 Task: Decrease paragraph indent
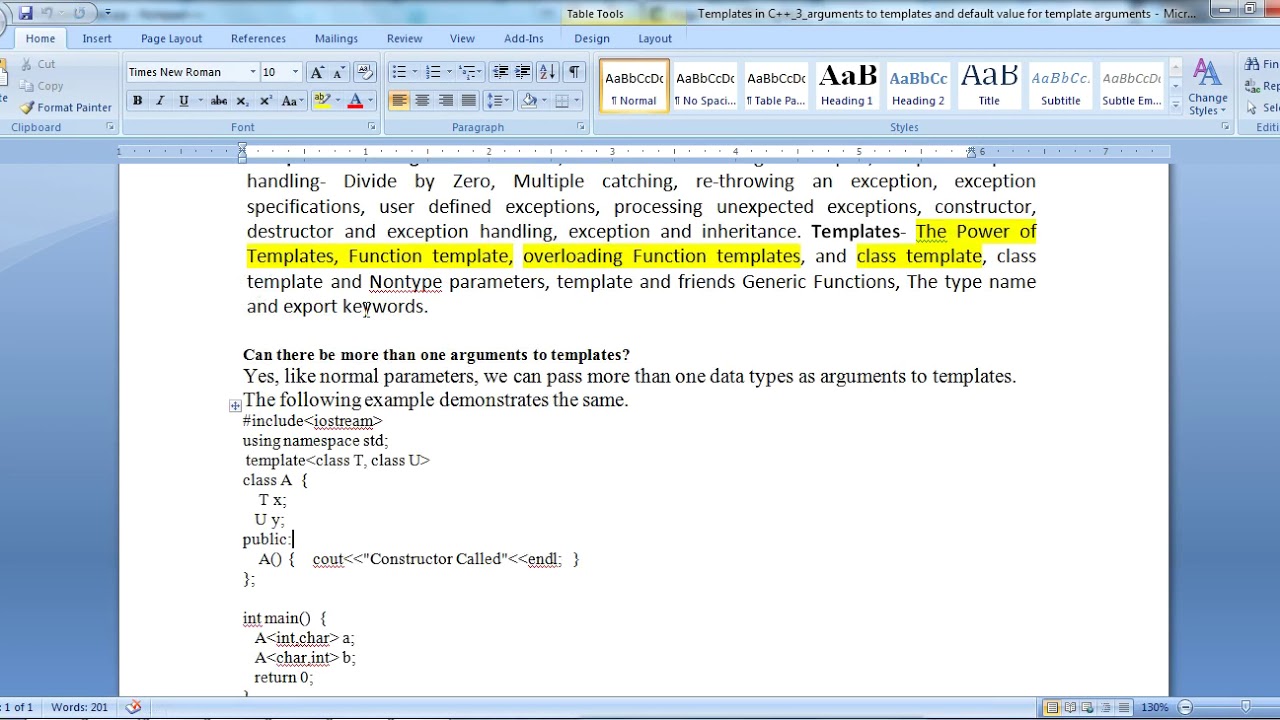point(500,72)
